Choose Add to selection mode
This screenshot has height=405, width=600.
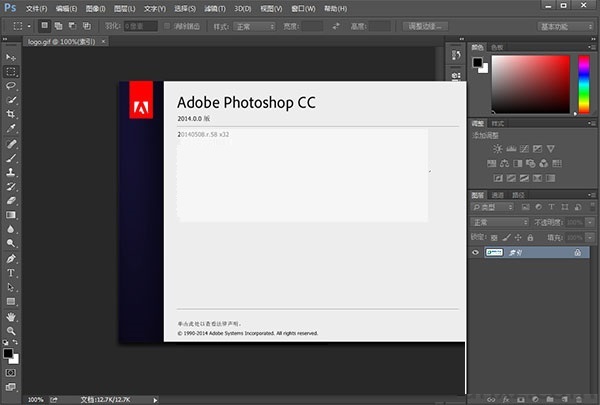[58, 26]
